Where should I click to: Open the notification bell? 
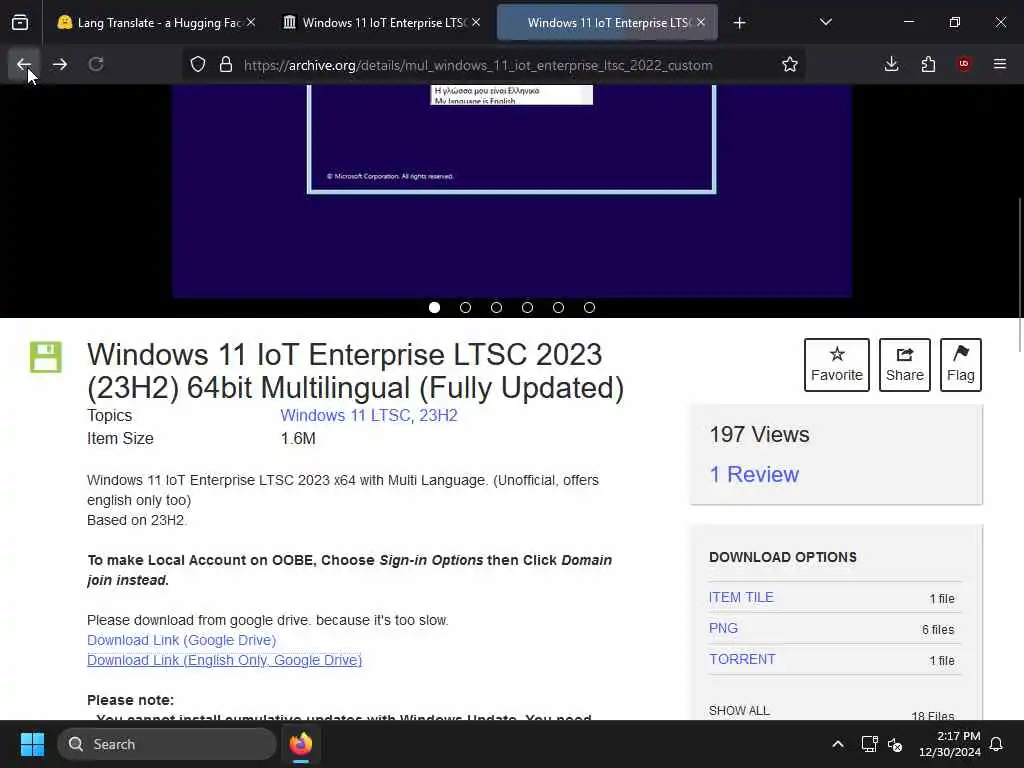click(x=997, y=744)
